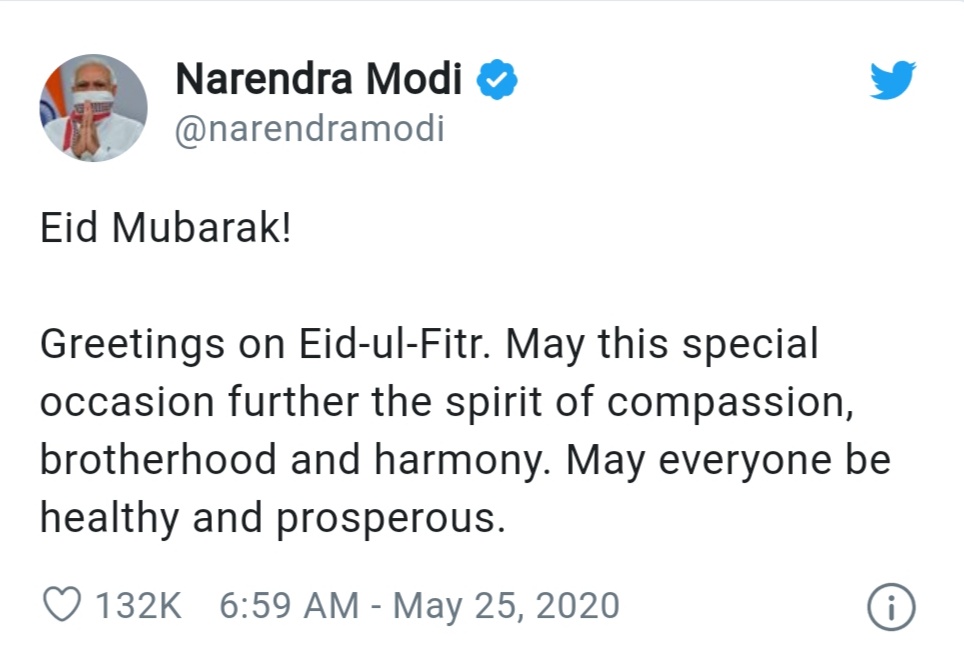964x664 pixels.
Task: Open Narendra Modi's profile picture
Action: [x=93, y=108]
